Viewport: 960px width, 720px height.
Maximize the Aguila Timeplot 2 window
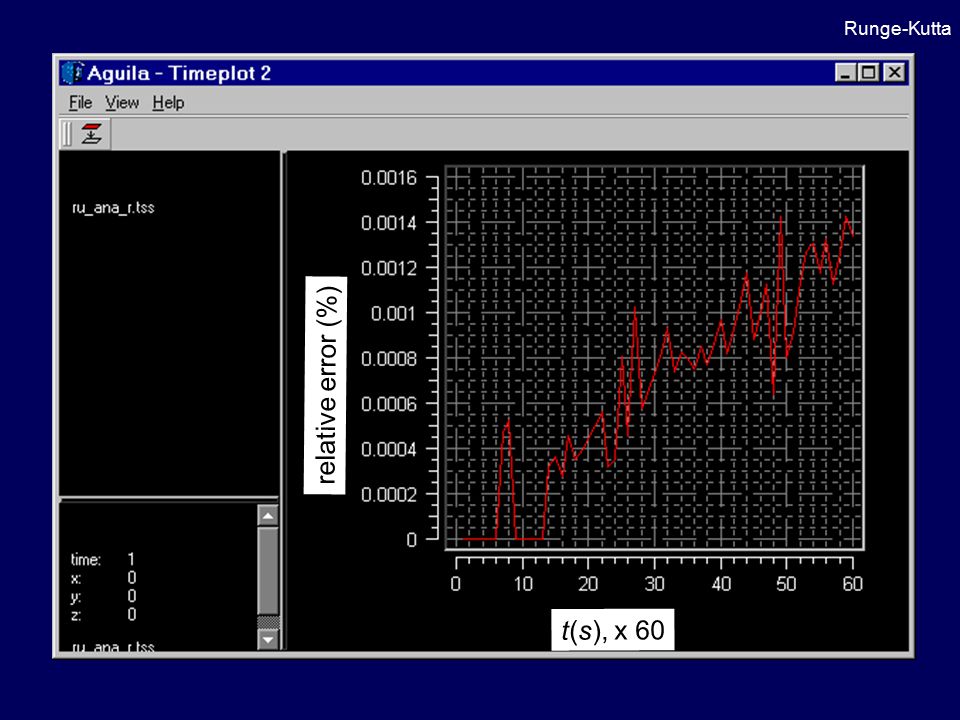[868, 73]
